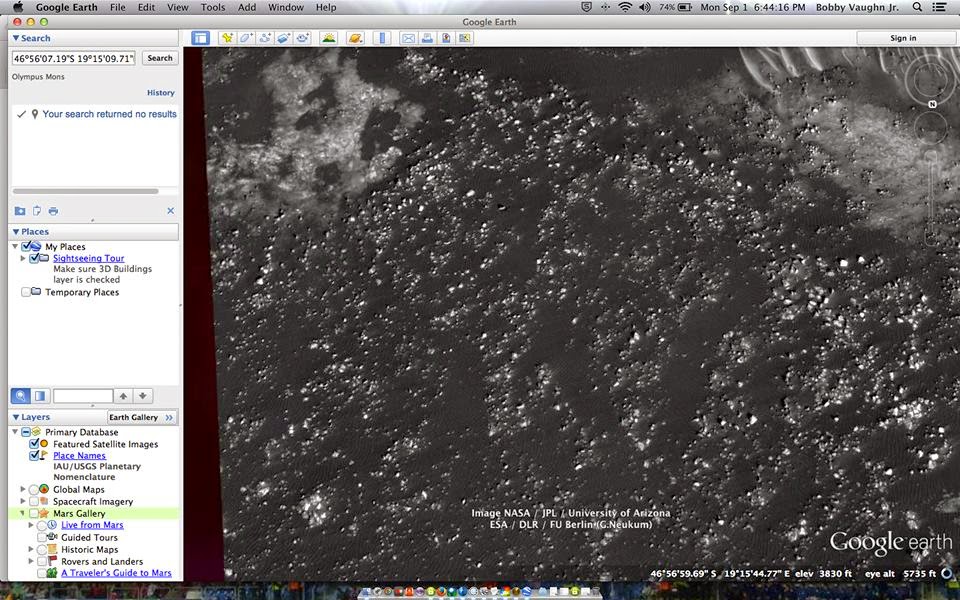Screen dimensions: 960x600
Task: Show the ruler measuring tool
Action: (382, 38)
